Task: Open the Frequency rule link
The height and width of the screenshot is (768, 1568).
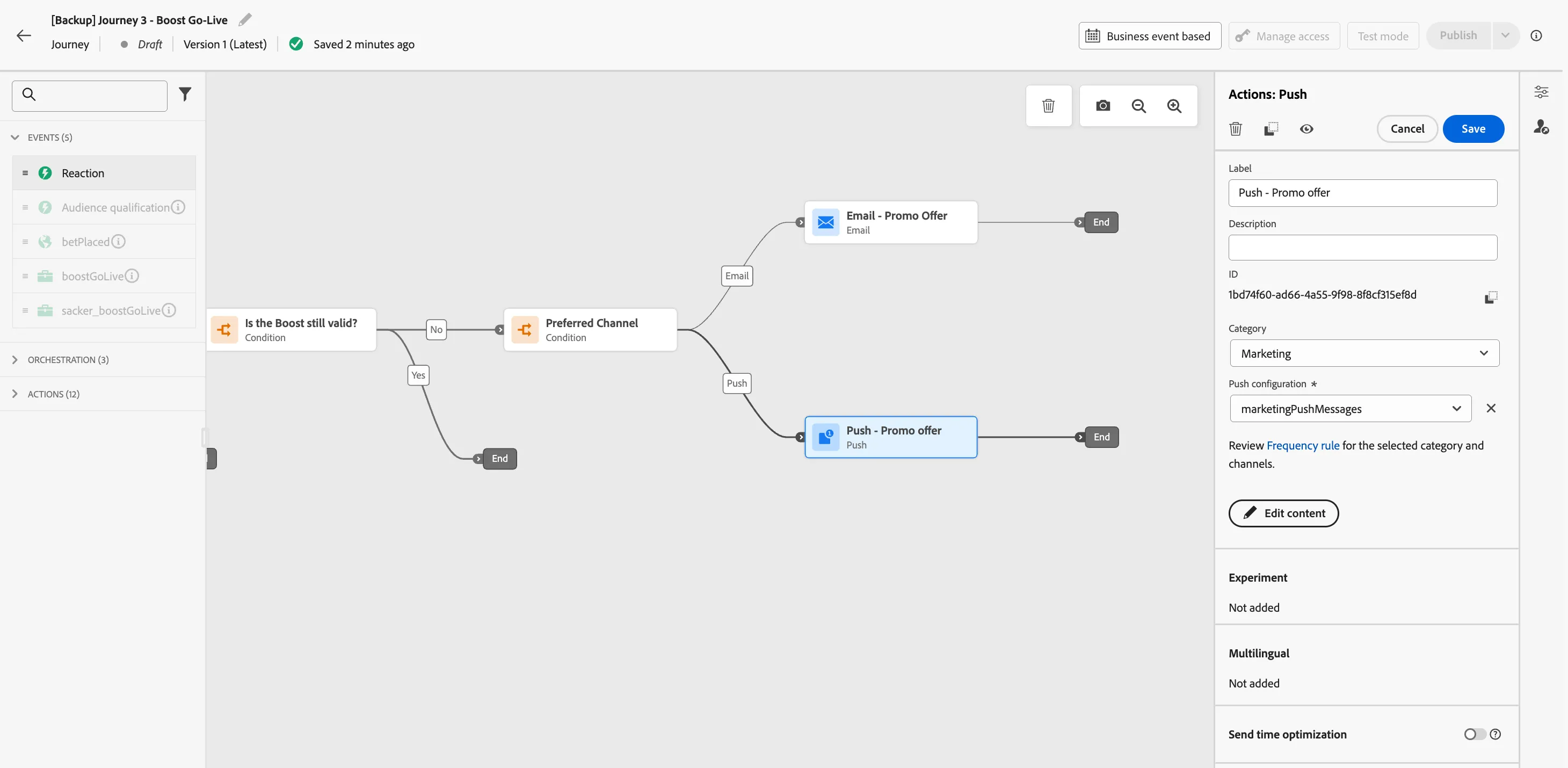Action: (x=1303, y=446)
